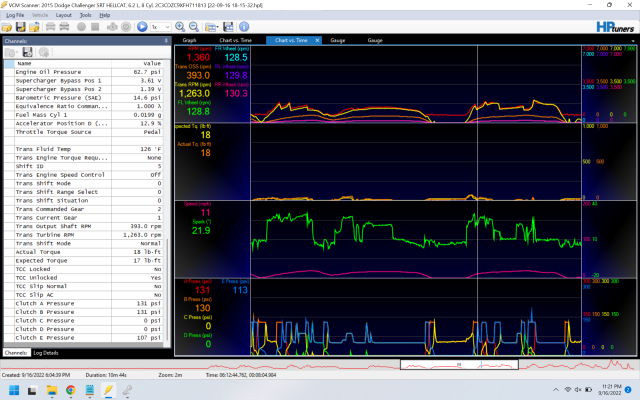The width and height of the screenshot is (640, 400).
Task: Open the Windows Start menu
Action: (14, 390)
